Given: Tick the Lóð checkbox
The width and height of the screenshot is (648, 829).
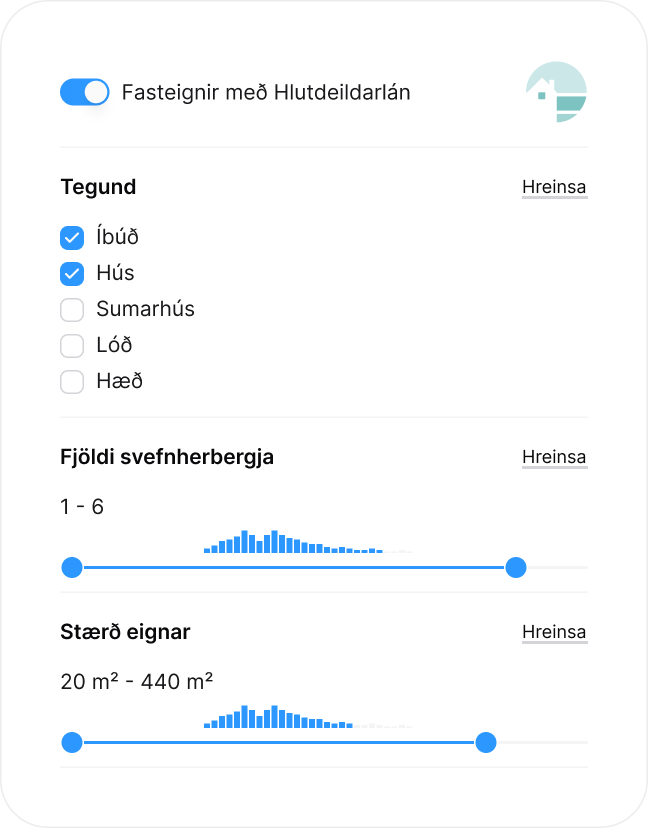Looking at the screenshot, I should pos(72,346).
